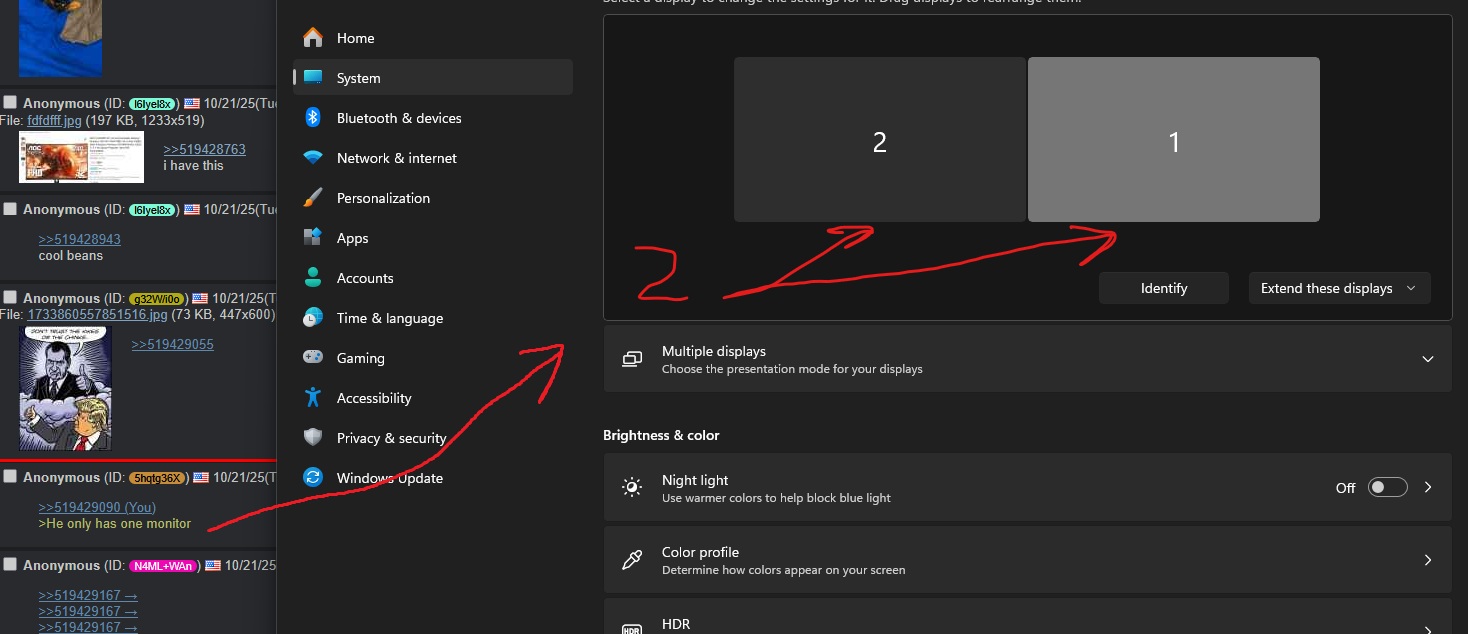Image resolution: width=1468 pixels, height=634 pixels.
Task: Click poster ID 5hqtg36X badge
Action: (157, 477)
